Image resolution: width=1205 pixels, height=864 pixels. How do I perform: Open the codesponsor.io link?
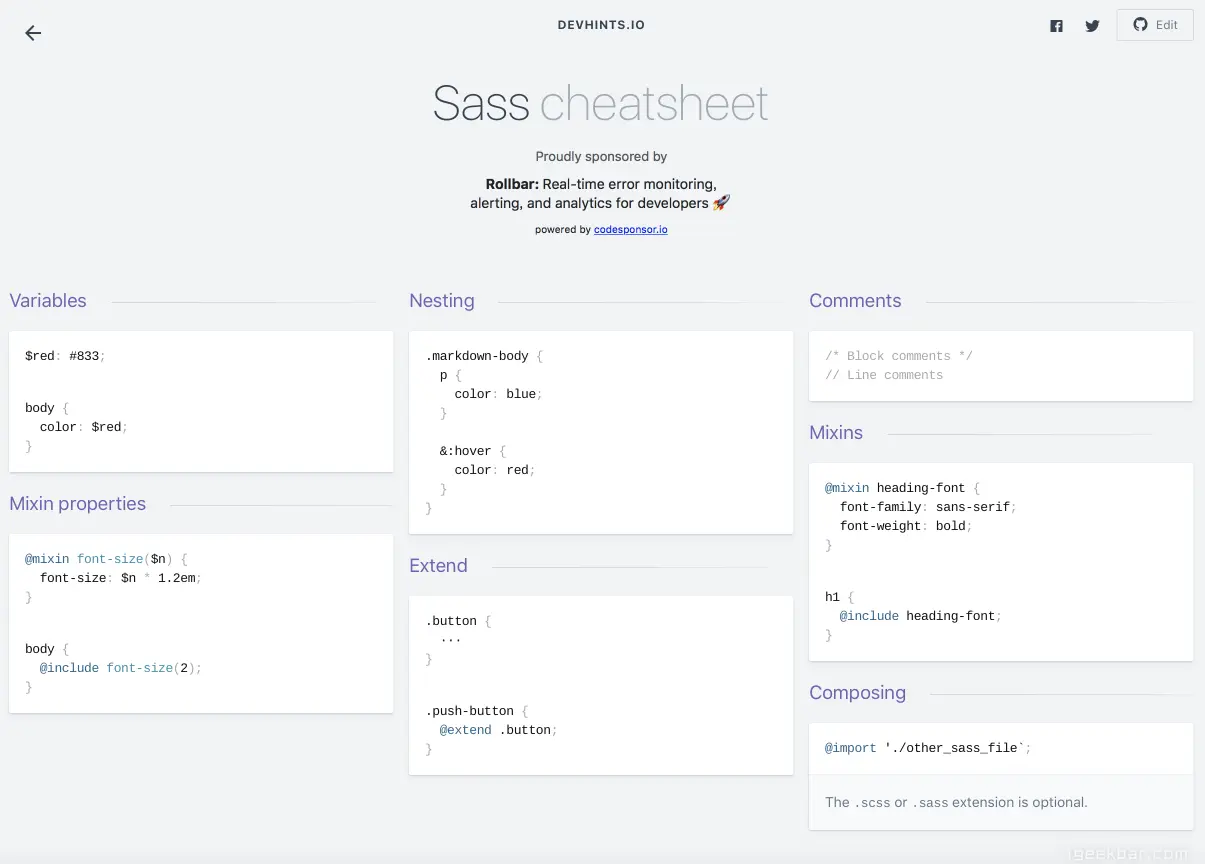click(x=630, y=230)
